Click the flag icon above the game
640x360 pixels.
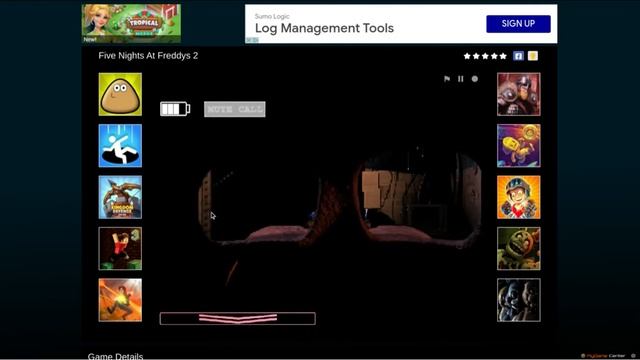(x=447, y=79)
